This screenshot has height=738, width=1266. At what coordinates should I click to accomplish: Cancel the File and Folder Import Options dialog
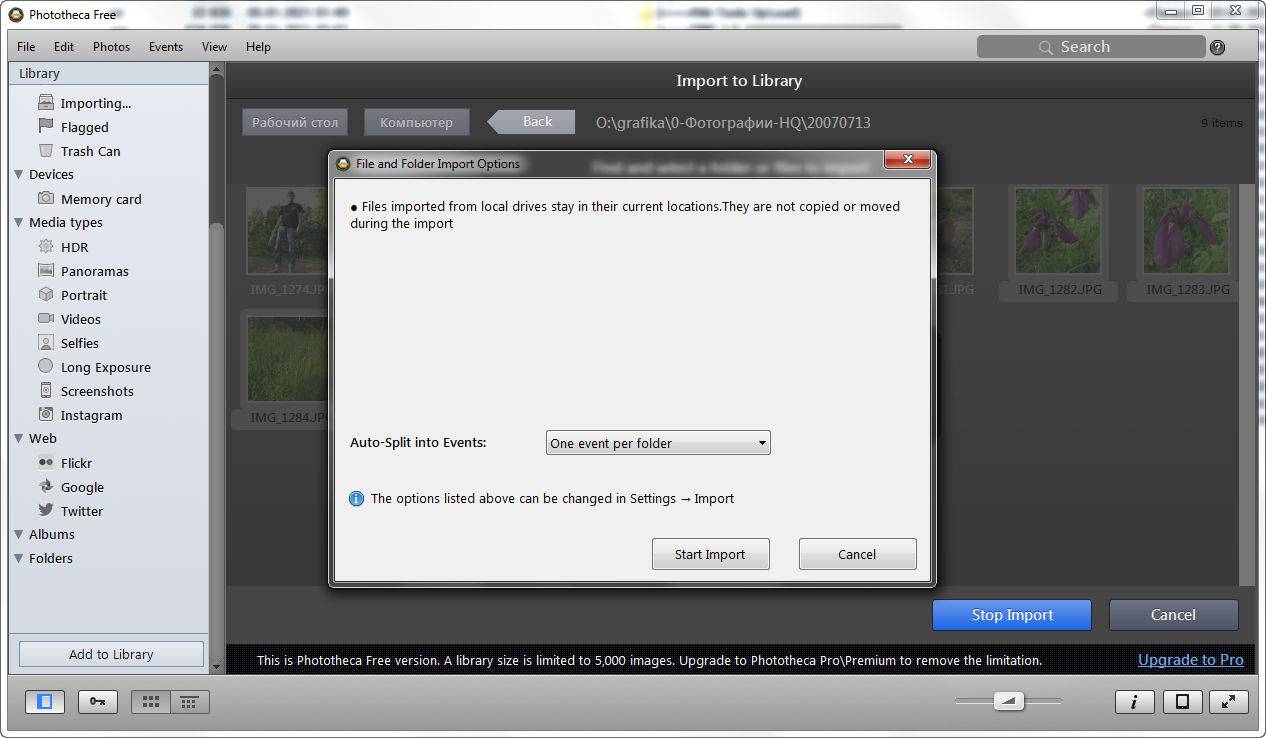[x=857, y=554]
